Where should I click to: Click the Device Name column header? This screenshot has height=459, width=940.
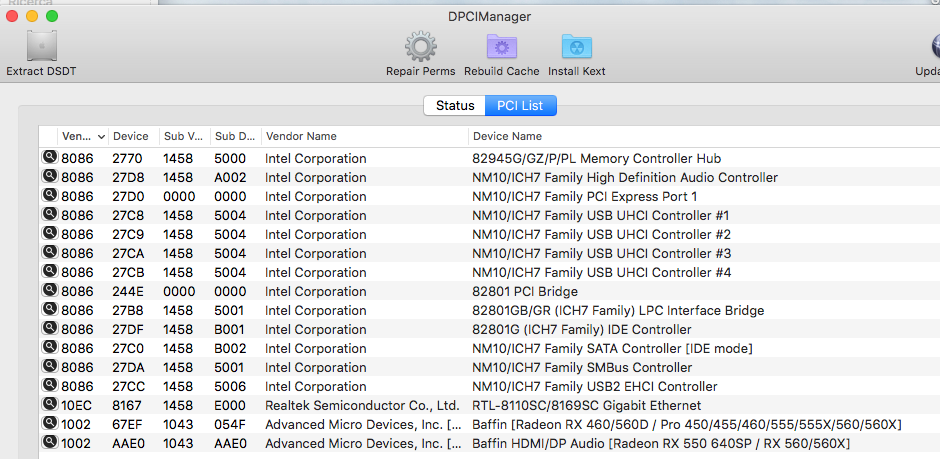(x=704, y=136)
